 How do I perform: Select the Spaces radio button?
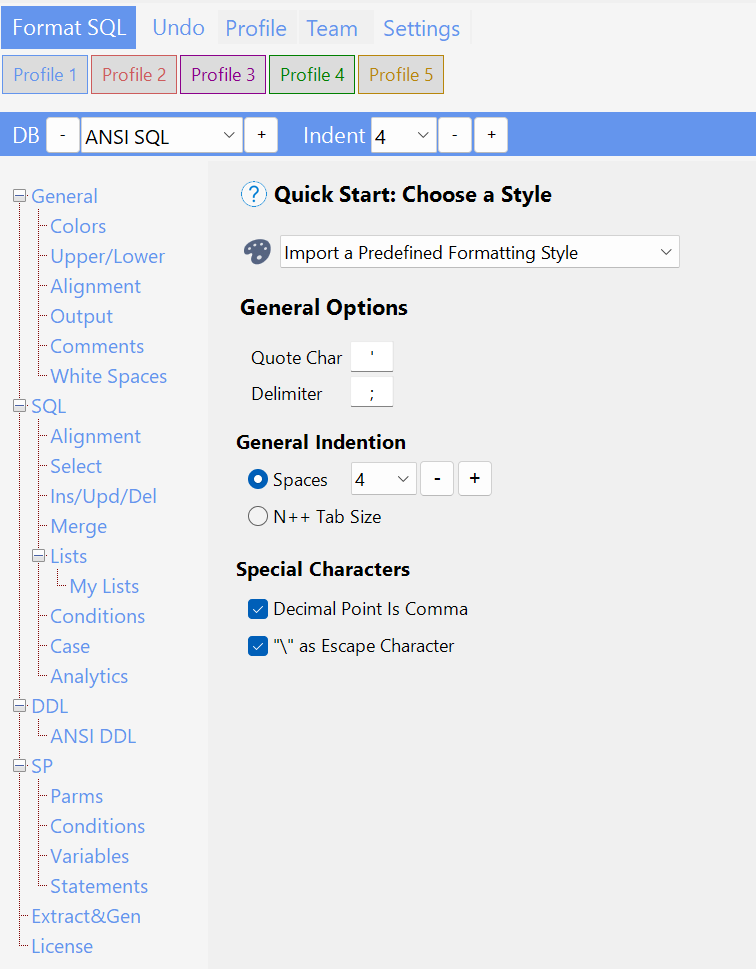click(257, 480)
